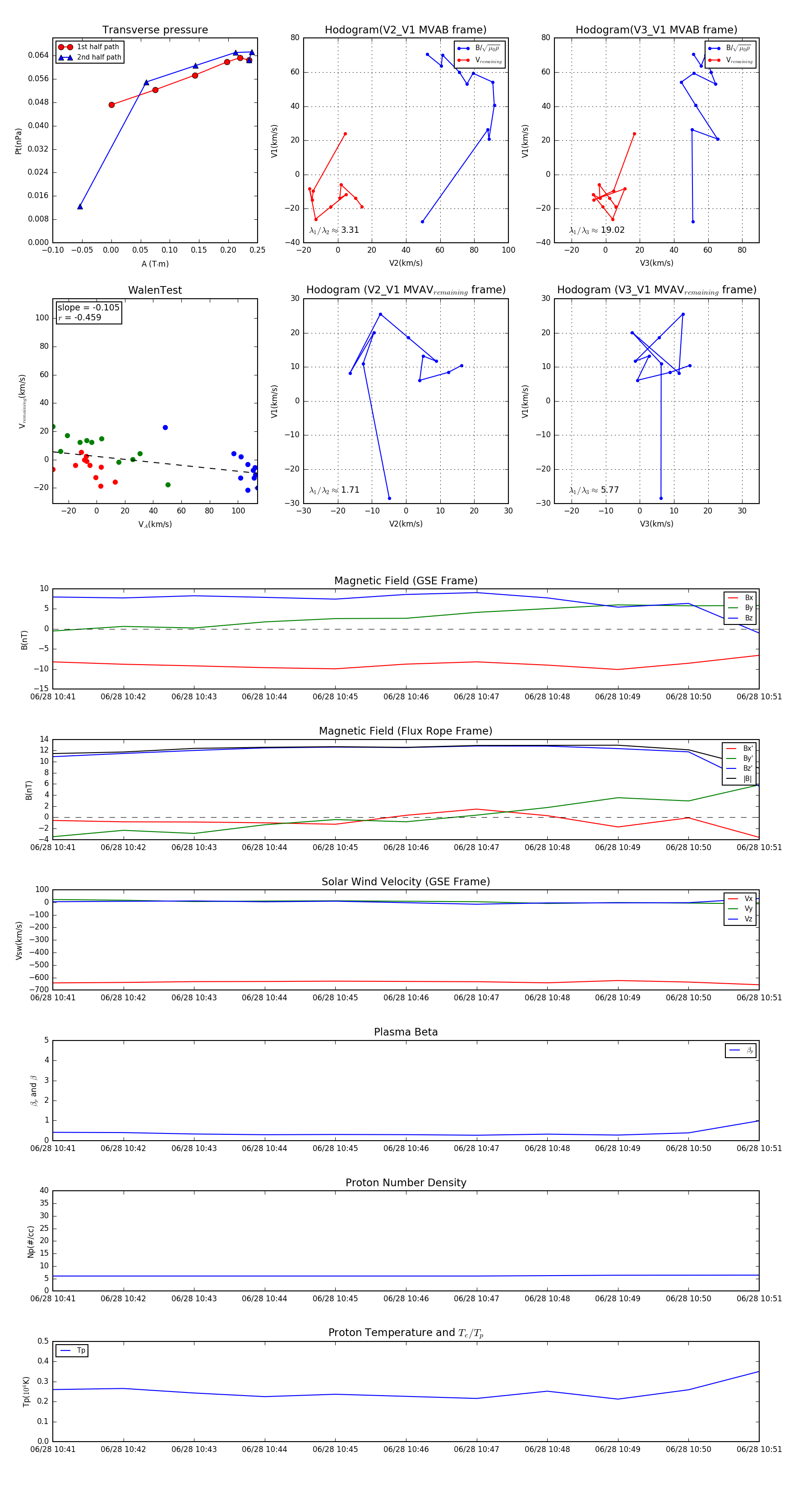Click 'V_A(km/s)' axis label of WalenTest
This screenshot has height=1489, width=812.
click(x=155, y=525)
